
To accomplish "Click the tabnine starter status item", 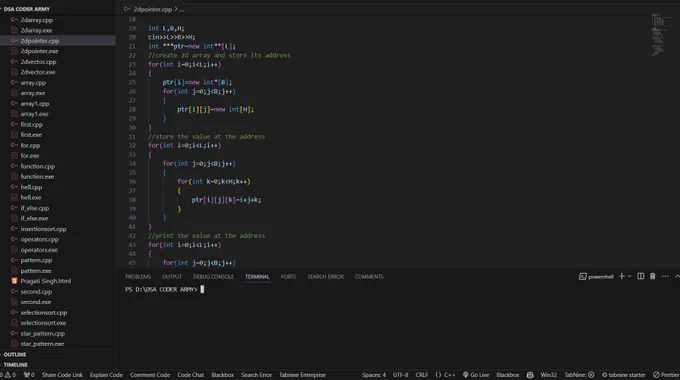I will pos(623,375).
